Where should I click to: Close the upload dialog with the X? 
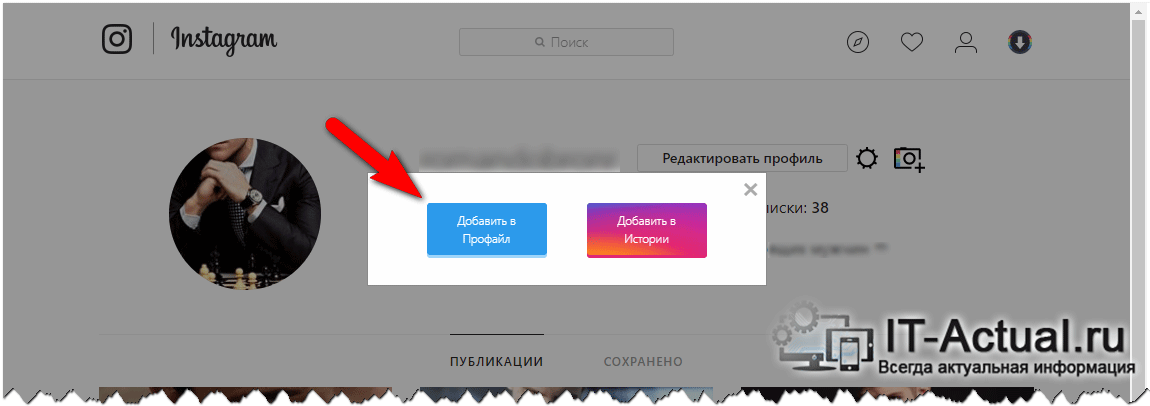750,190
